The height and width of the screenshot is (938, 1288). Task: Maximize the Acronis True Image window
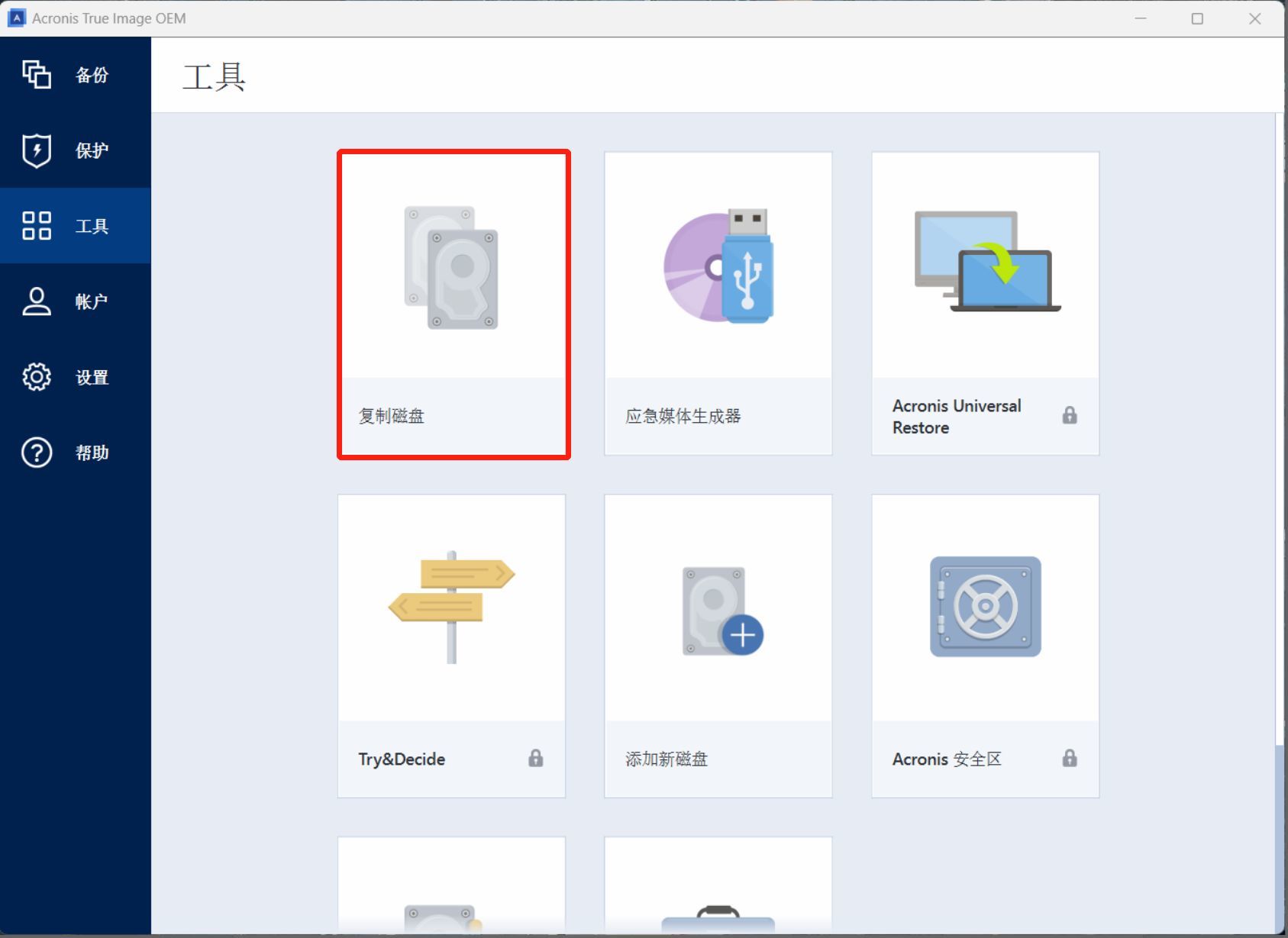pyautogui.click(x=1197, y=18)
